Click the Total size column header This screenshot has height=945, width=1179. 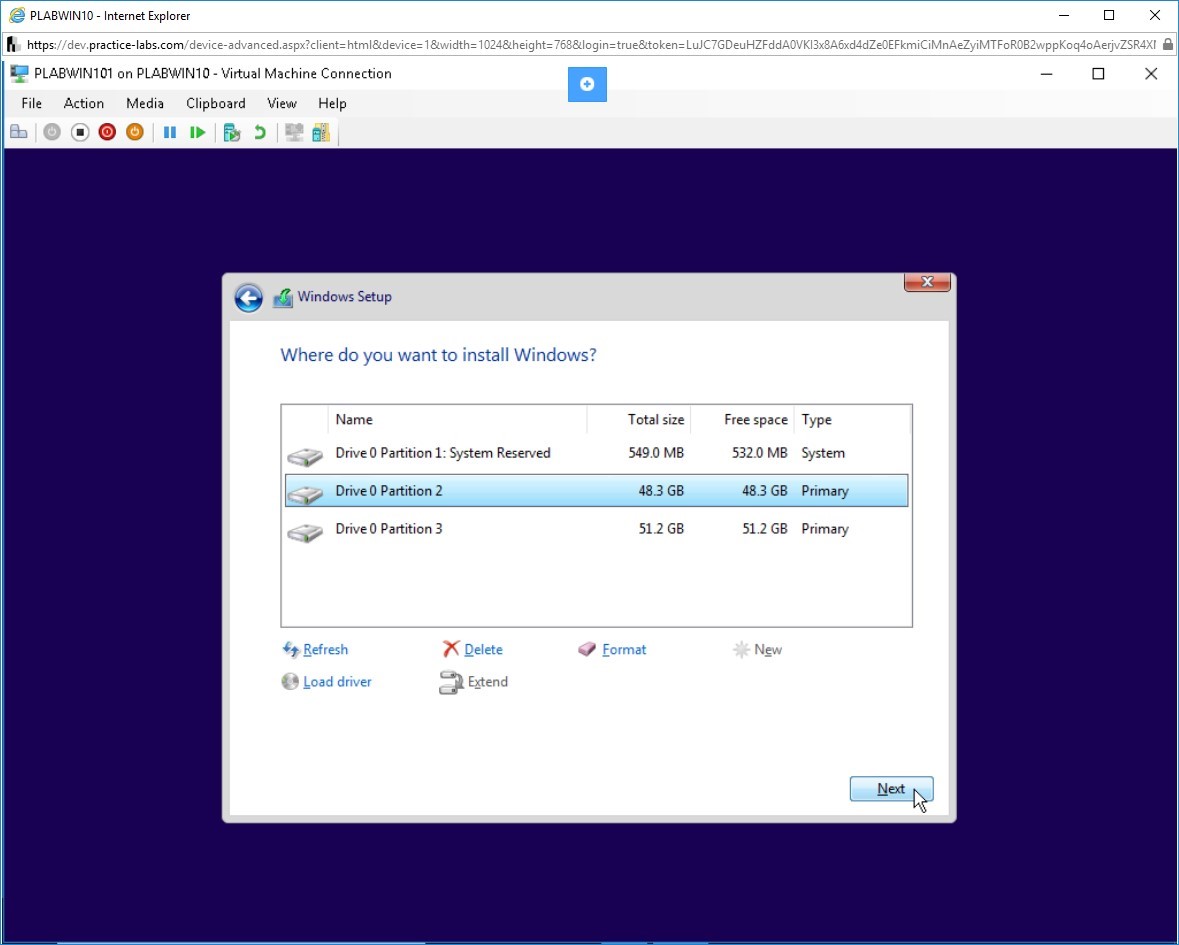(638, 419)
